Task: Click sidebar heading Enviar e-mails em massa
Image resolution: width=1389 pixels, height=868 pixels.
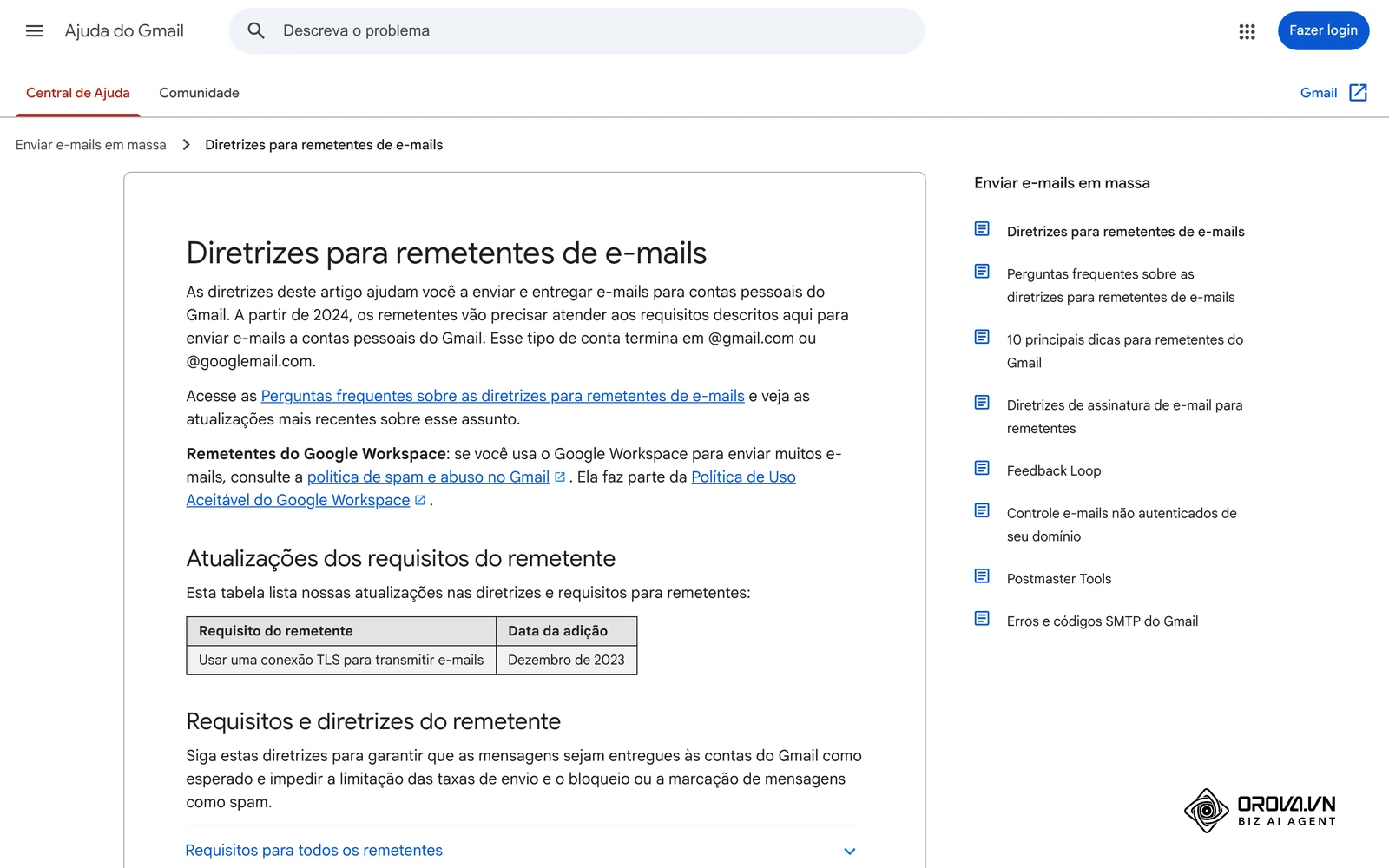Action: [1062, 183]
